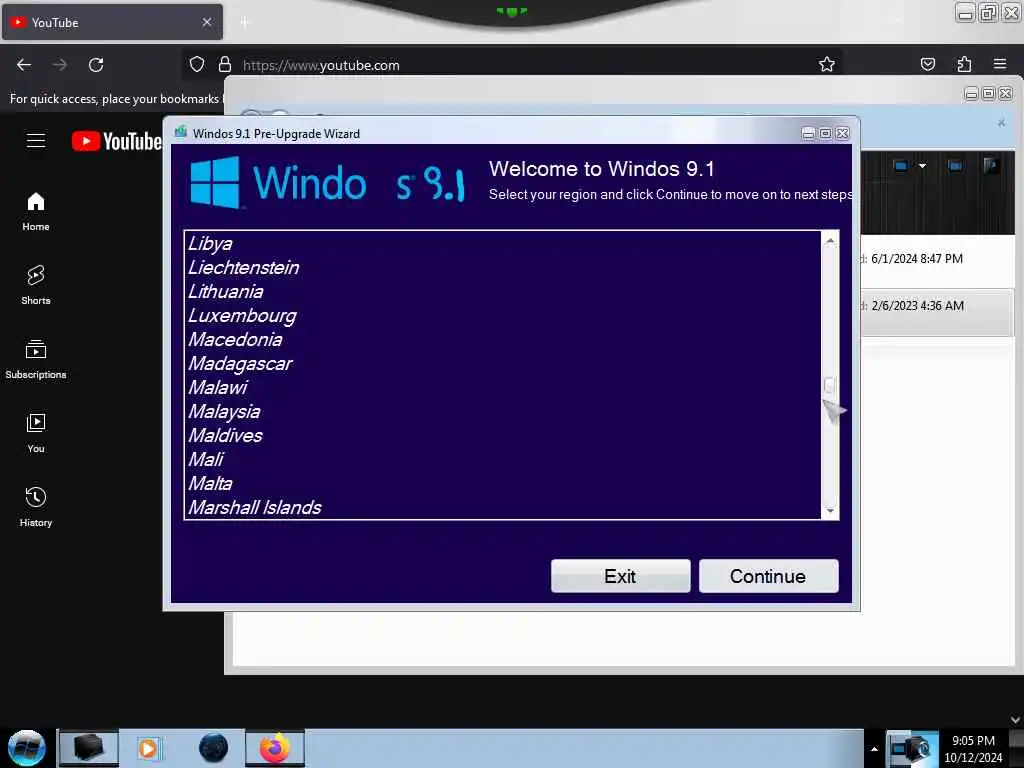
Task: Click the system tray device icon
Action: [911, 748]
